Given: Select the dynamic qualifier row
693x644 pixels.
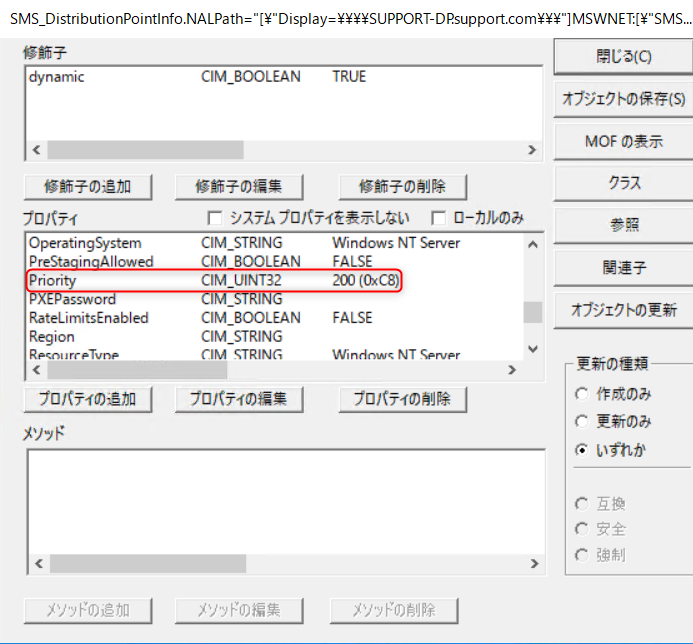Looking at the screenshot, I should 283,77.
